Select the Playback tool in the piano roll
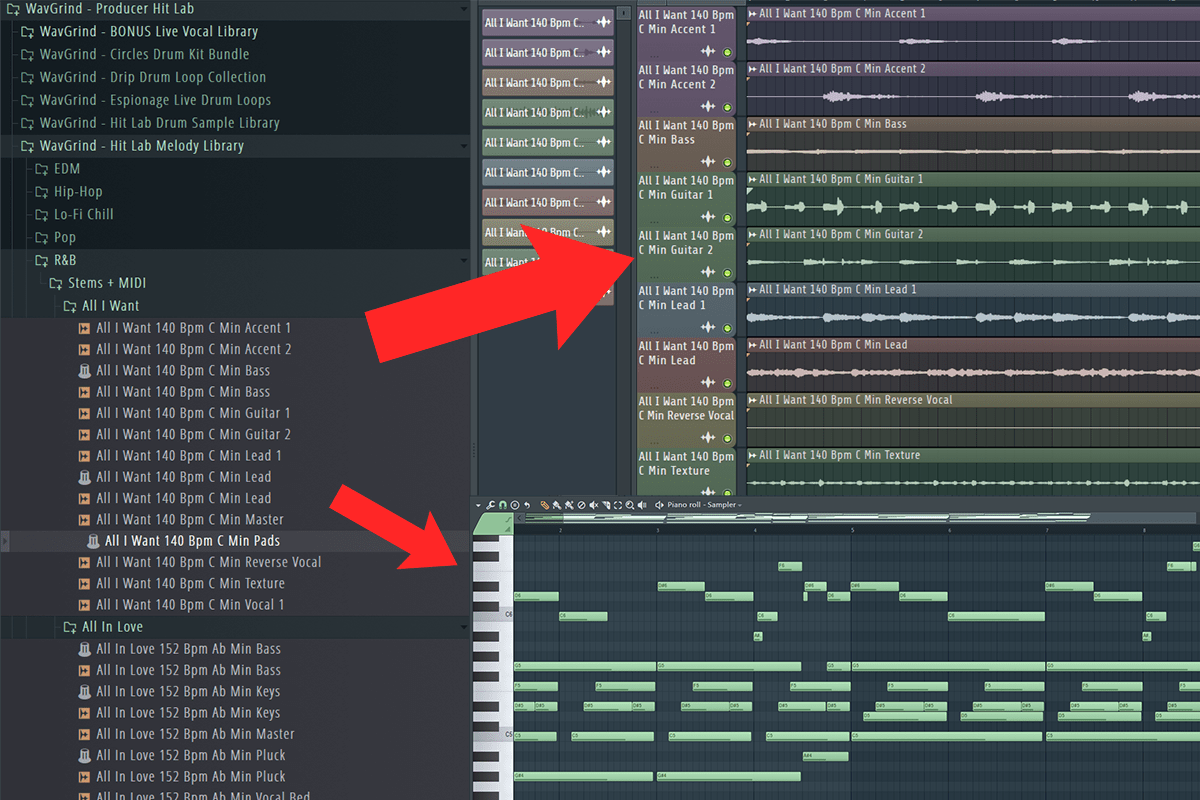The width and height of the screenshot is (1200, 800). click(642, 505)
